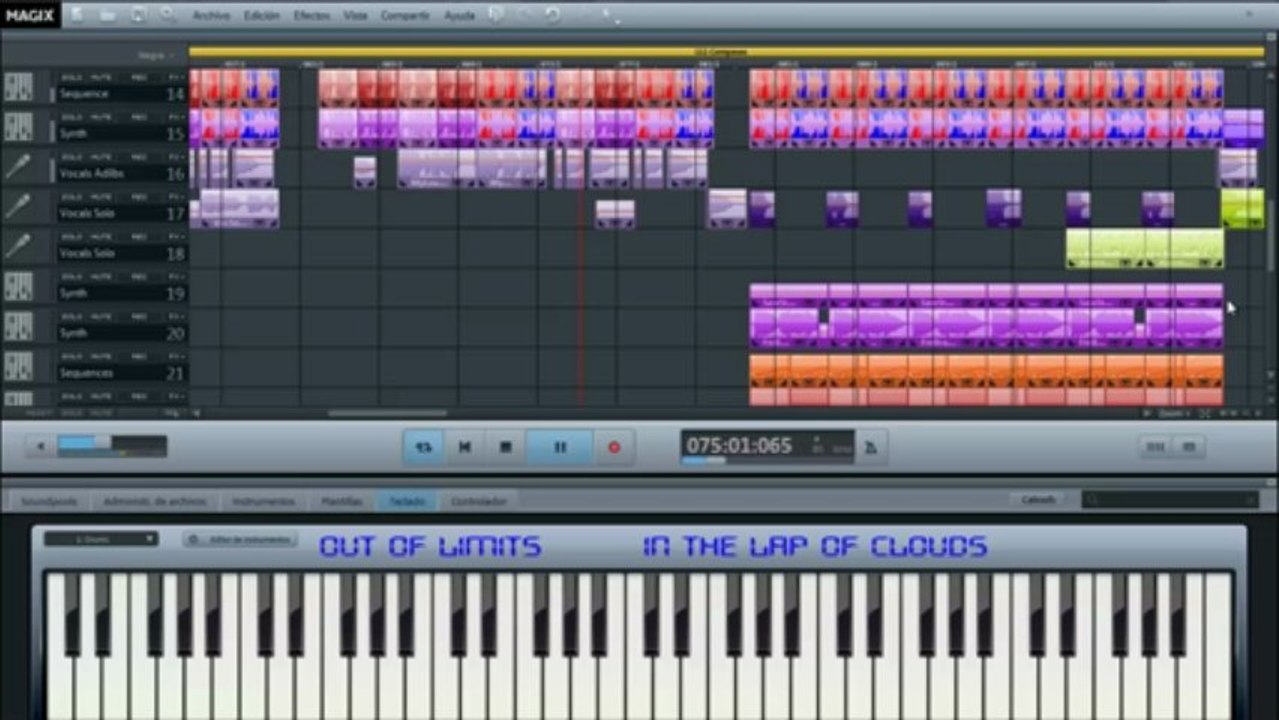Jump to project start in transport
The width and height of the screenshot is (1279, 720).
464,447
